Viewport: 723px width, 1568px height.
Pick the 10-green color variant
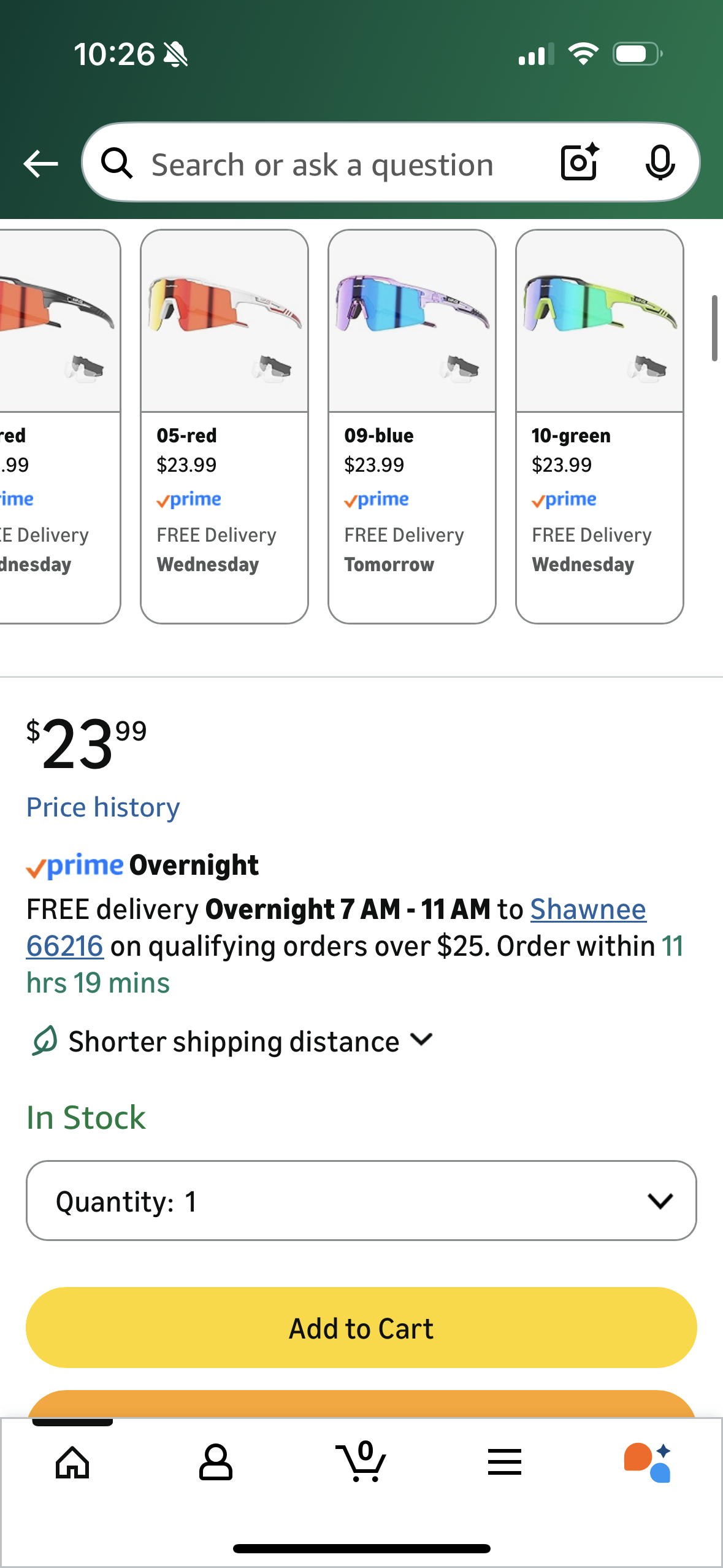[600, 426]
